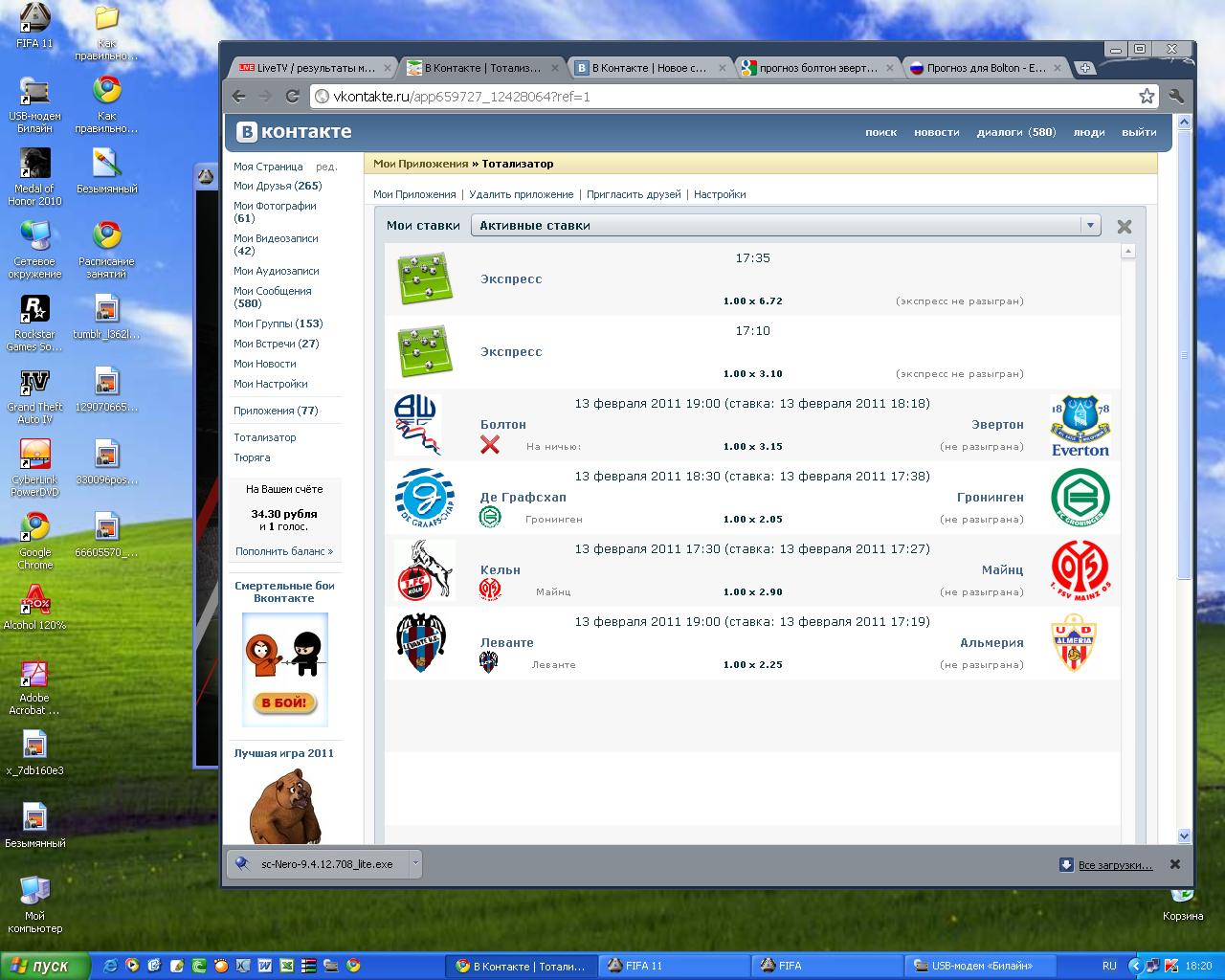Open app Настройки link
Screen dimensions: 1225x980
720,194
